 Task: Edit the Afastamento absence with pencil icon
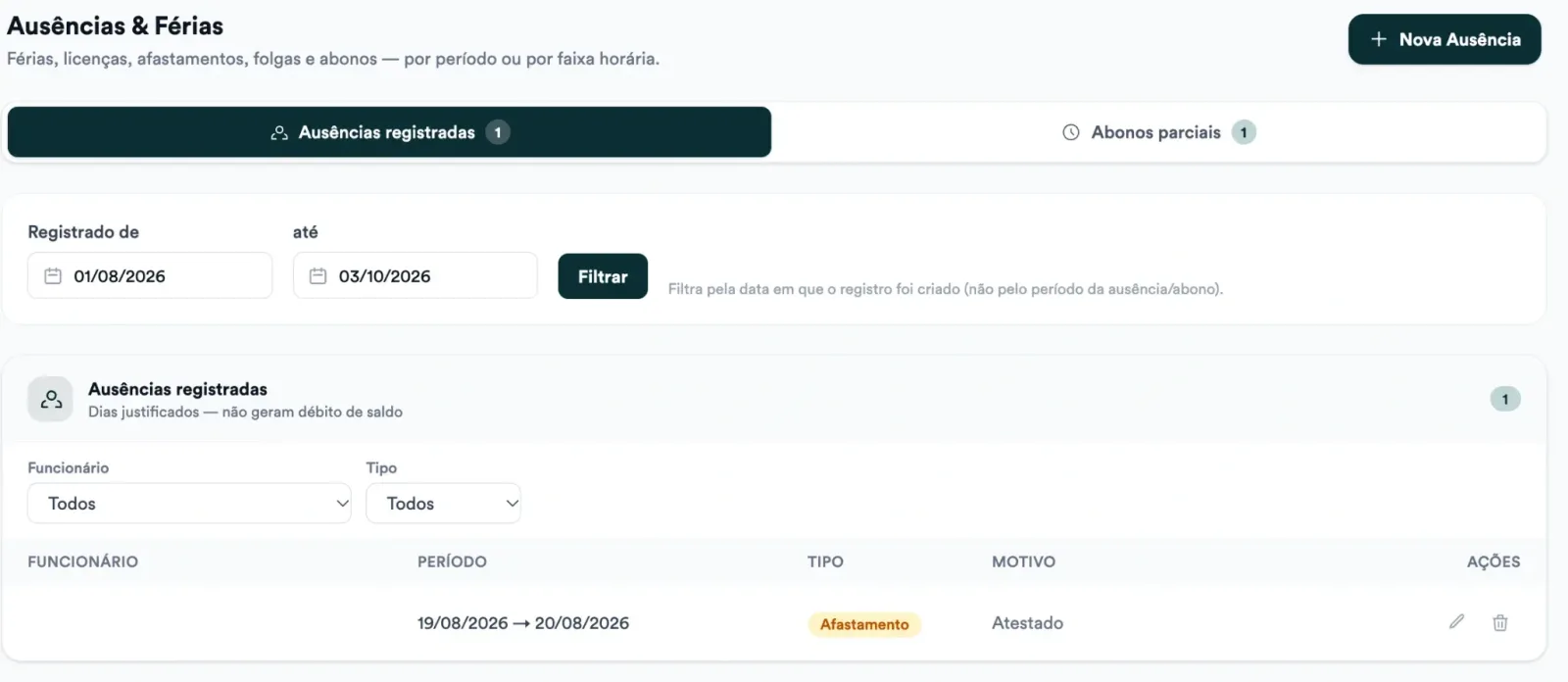tap(1457, 622)
